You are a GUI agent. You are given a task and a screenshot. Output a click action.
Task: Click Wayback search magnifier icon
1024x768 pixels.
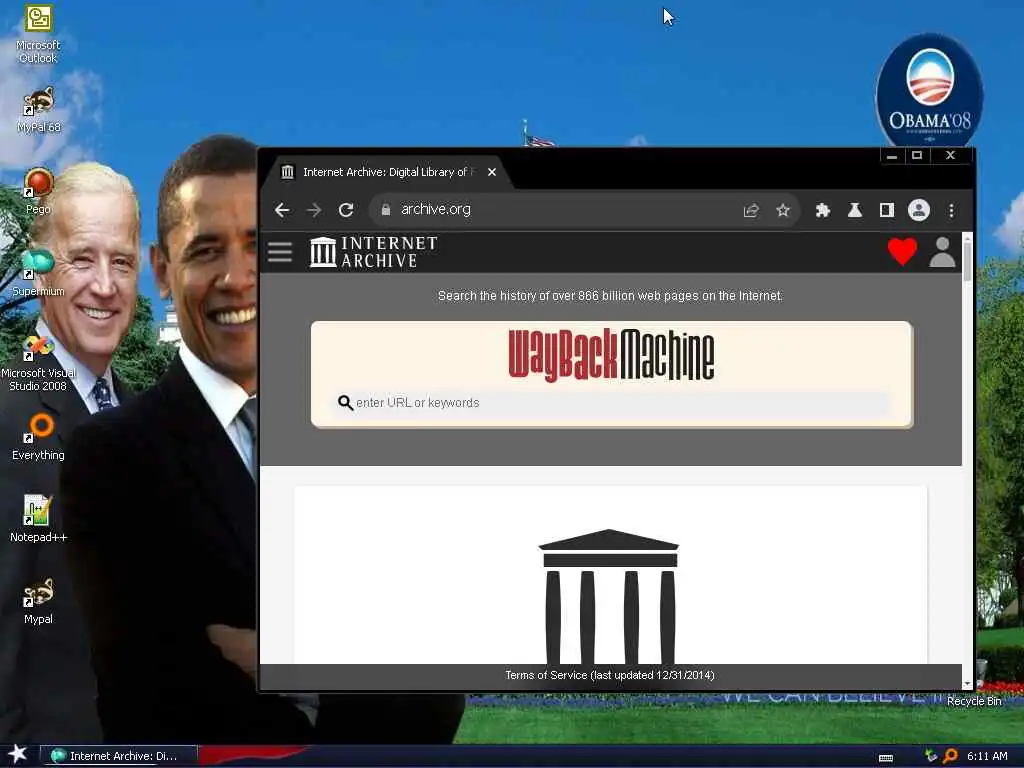tap(345, 403)
